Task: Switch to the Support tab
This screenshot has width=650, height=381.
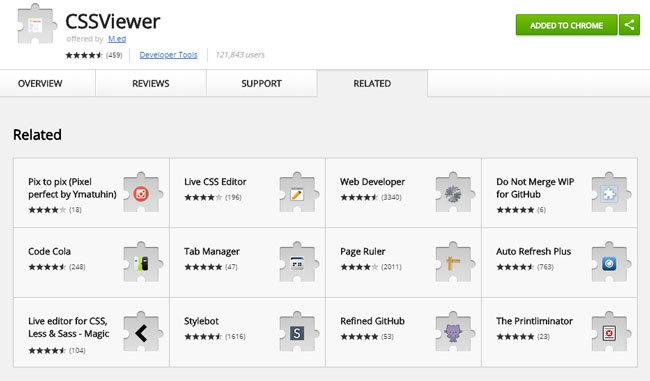Action: tap(262, 83)
